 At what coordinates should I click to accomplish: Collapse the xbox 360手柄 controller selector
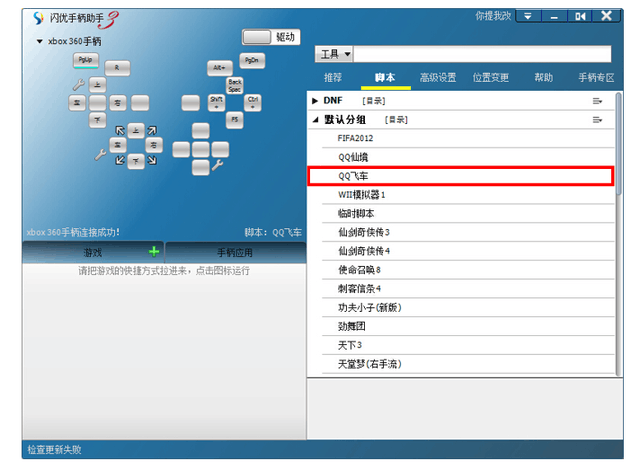(x=40, y=41)
